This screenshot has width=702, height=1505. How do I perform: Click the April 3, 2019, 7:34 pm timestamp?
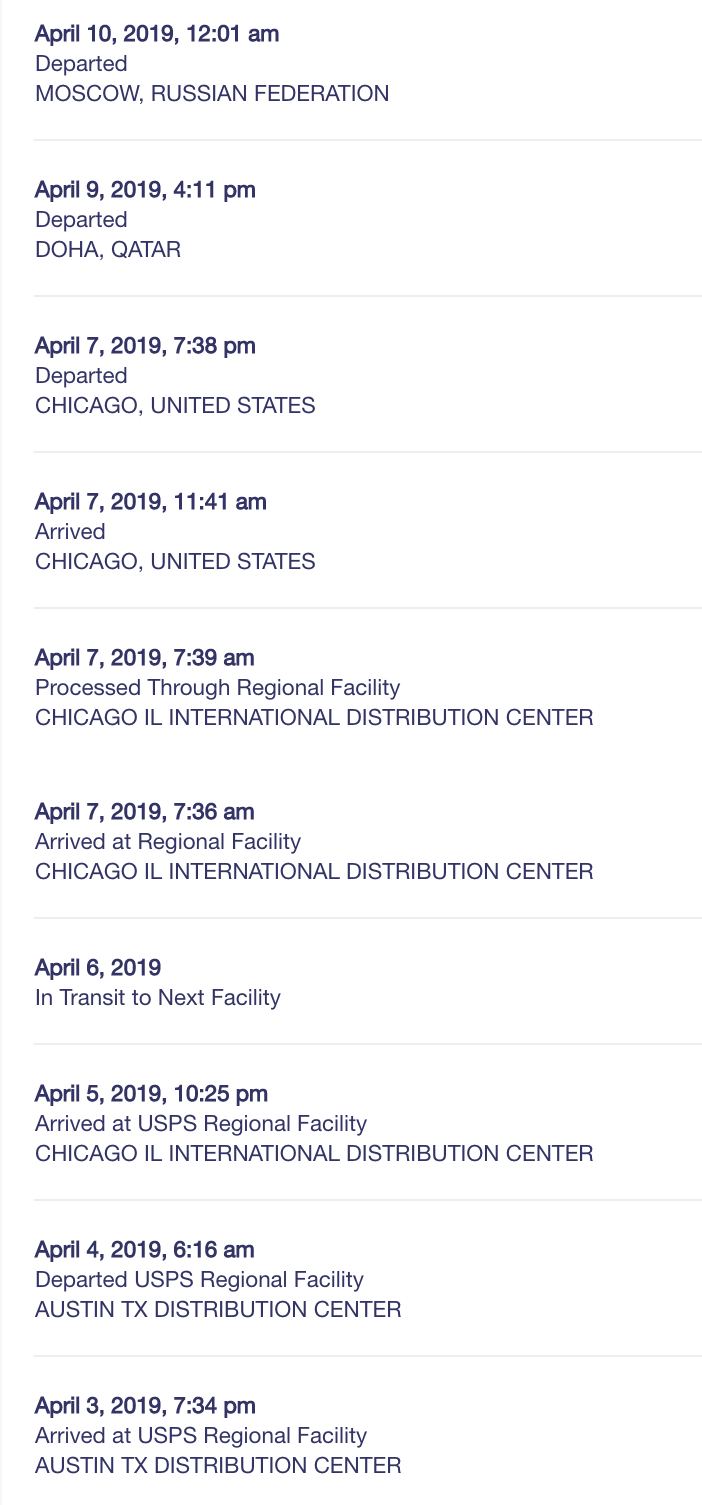coord(146,1405)
